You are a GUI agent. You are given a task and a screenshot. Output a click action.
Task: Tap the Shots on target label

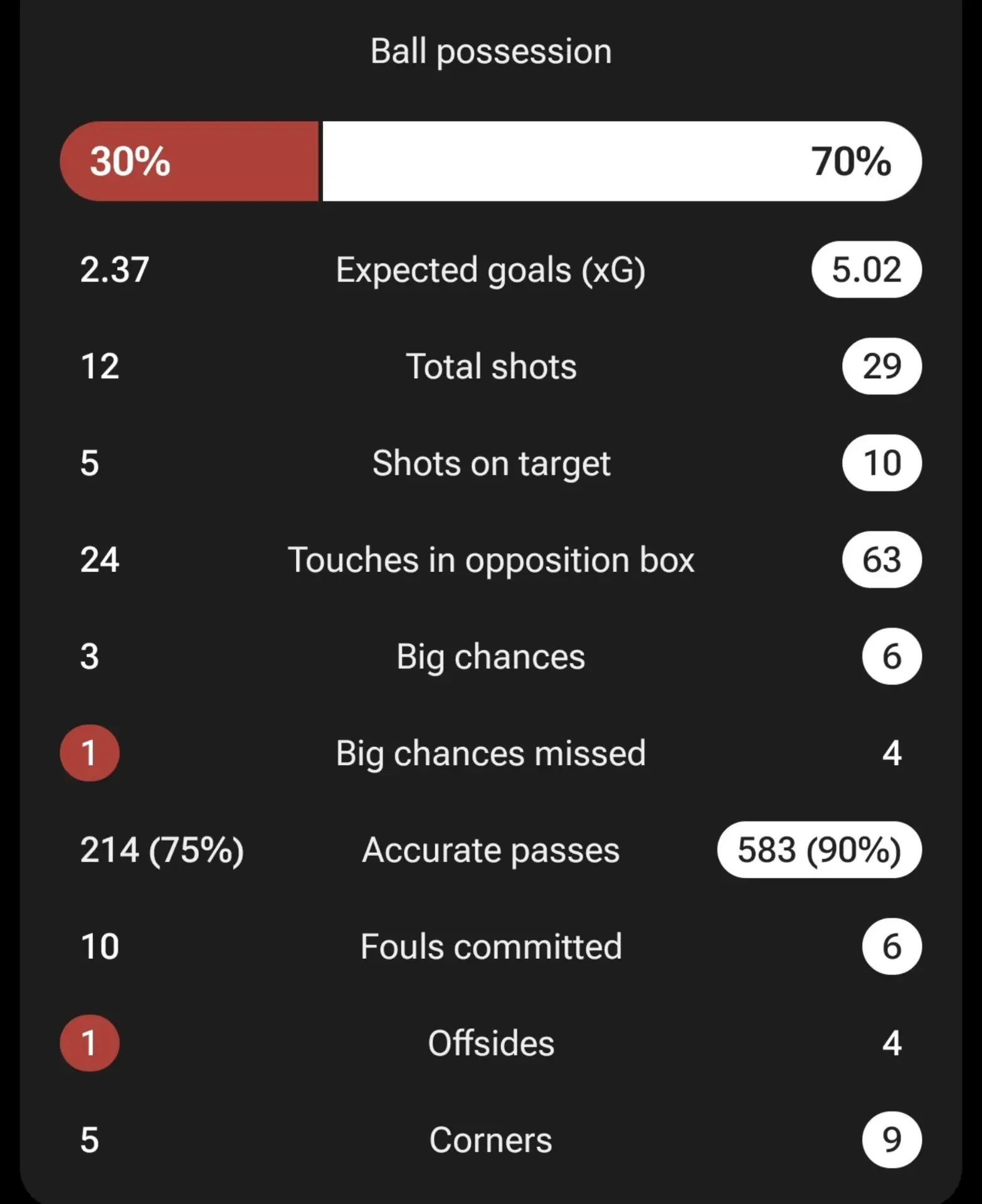pyautogui.click(x=491, y=464)
